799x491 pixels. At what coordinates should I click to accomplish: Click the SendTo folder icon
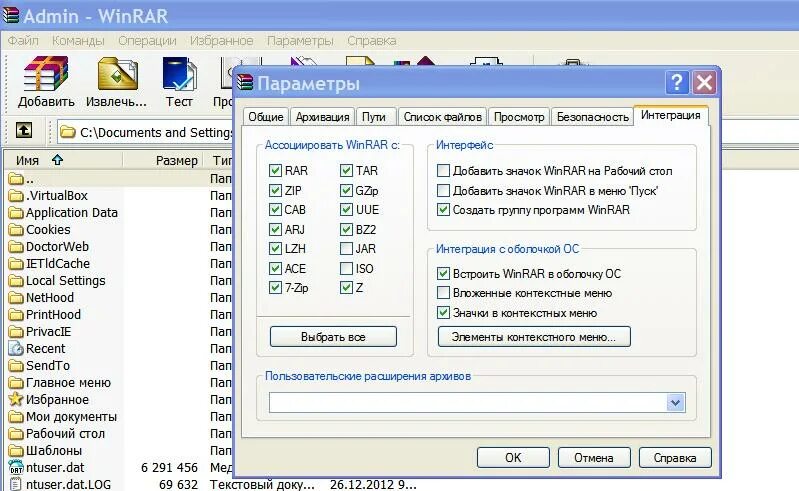pyautogui.click(x=16, y=366)
